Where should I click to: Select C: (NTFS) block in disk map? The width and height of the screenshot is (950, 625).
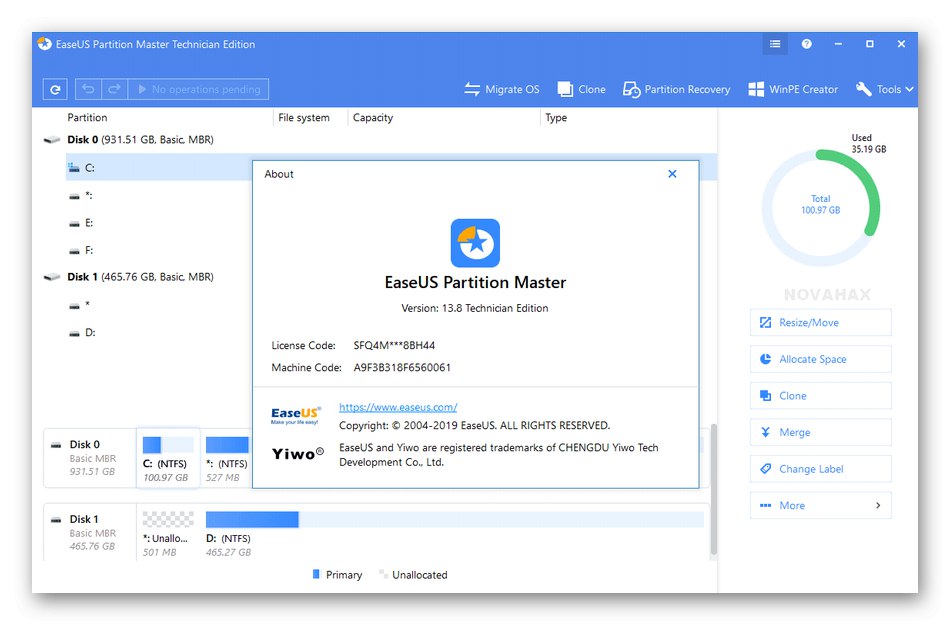[x=168, y=458]
